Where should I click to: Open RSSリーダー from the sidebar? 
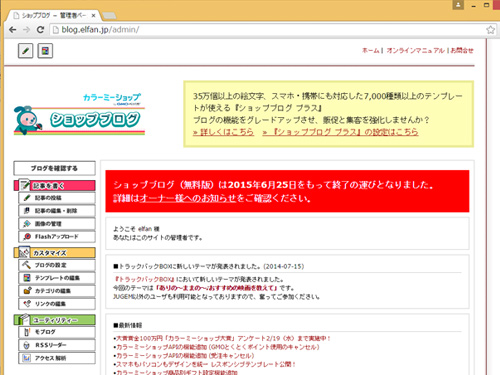(57, 345)
